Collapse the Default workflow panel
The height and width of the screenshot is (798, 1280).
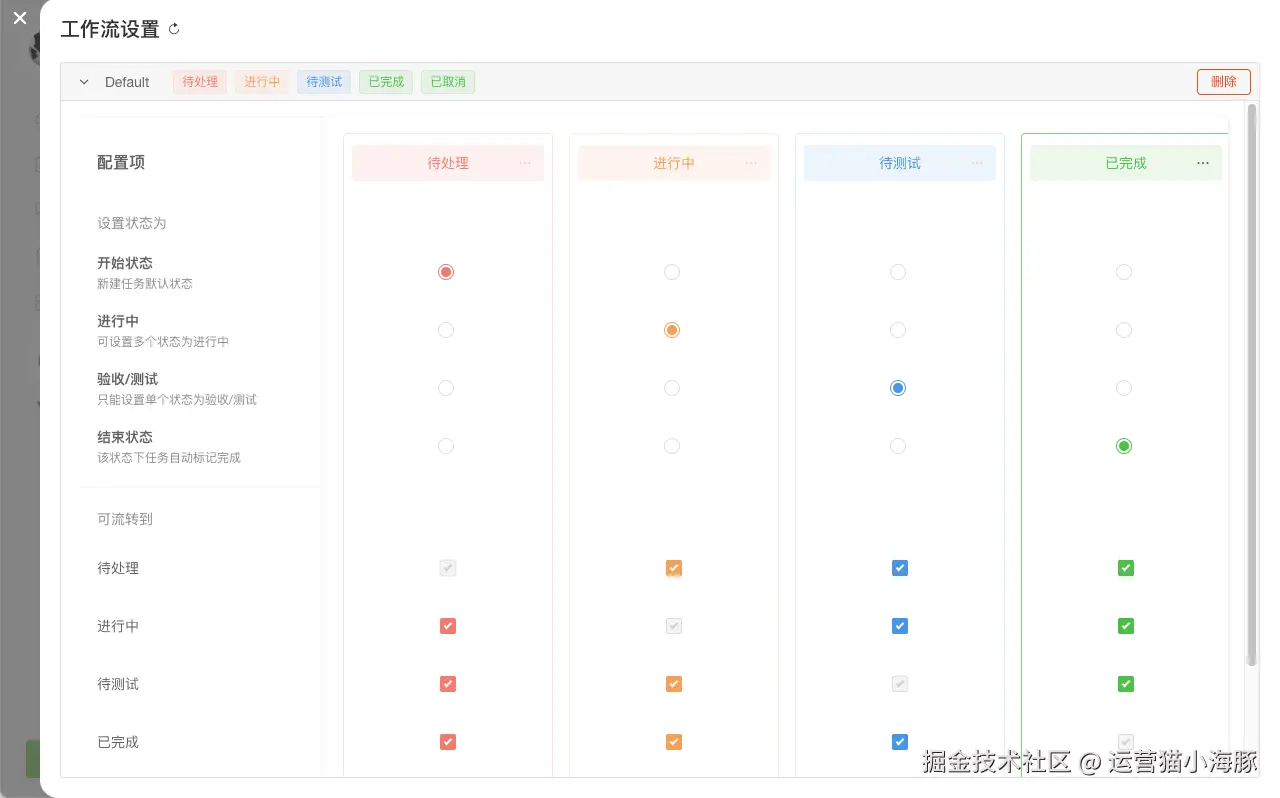click(x=84, y=82)
